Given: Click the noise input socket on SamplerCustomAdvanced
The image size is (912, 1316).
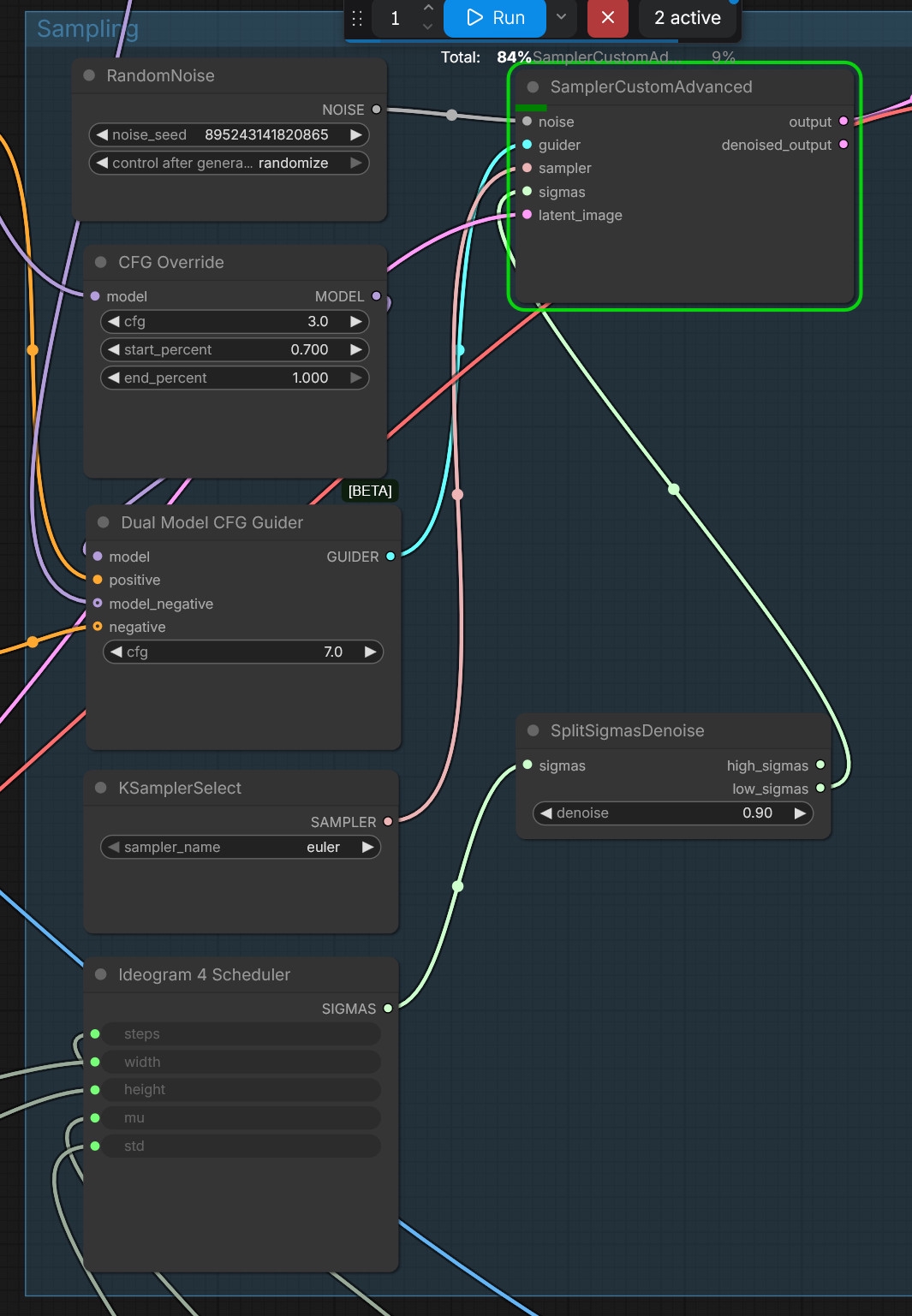Looking at the screenshot, I should [x=528, y=122].
